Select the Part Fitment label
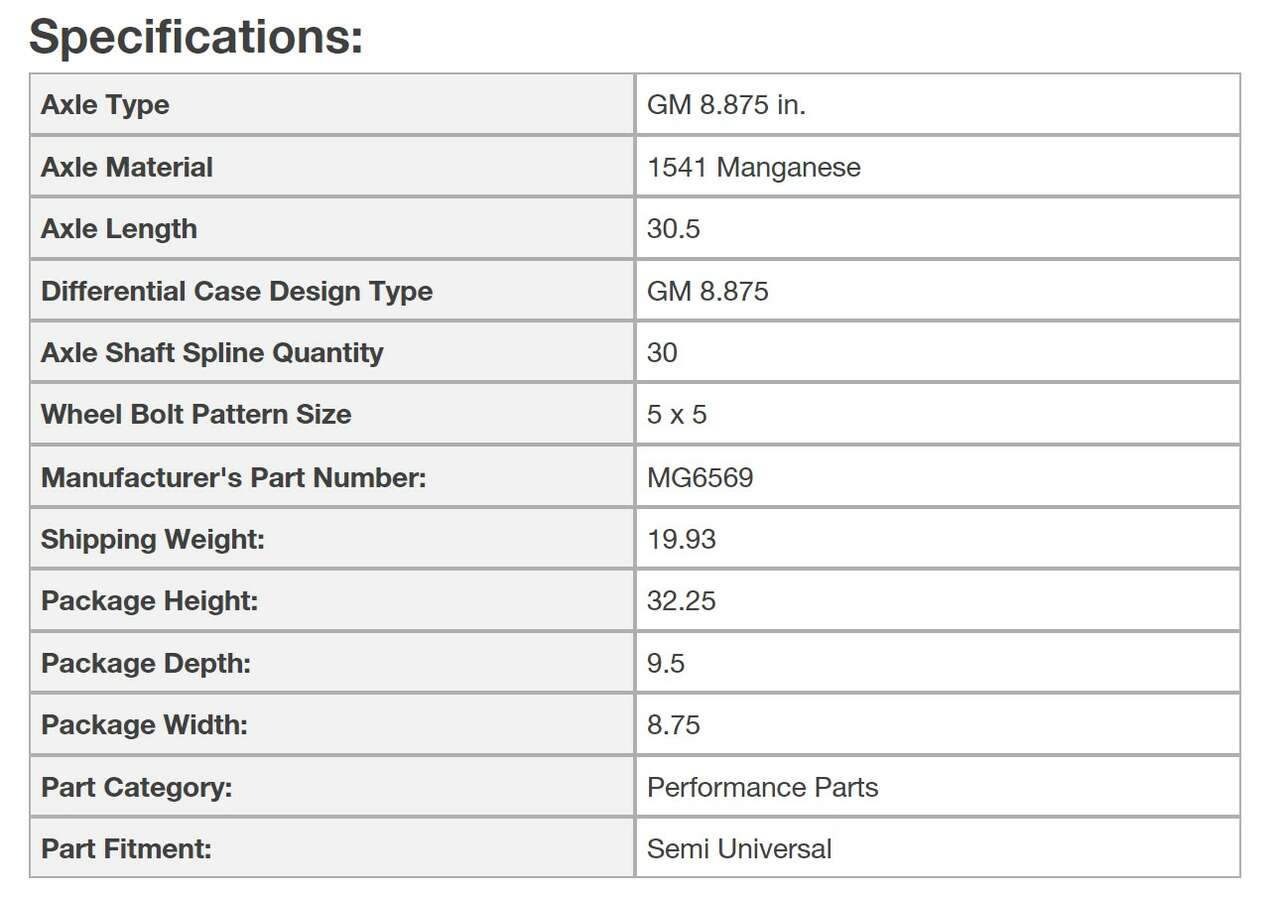This screenshot has height=897, width=1280. pyautogui.click(x=126, y=849)
